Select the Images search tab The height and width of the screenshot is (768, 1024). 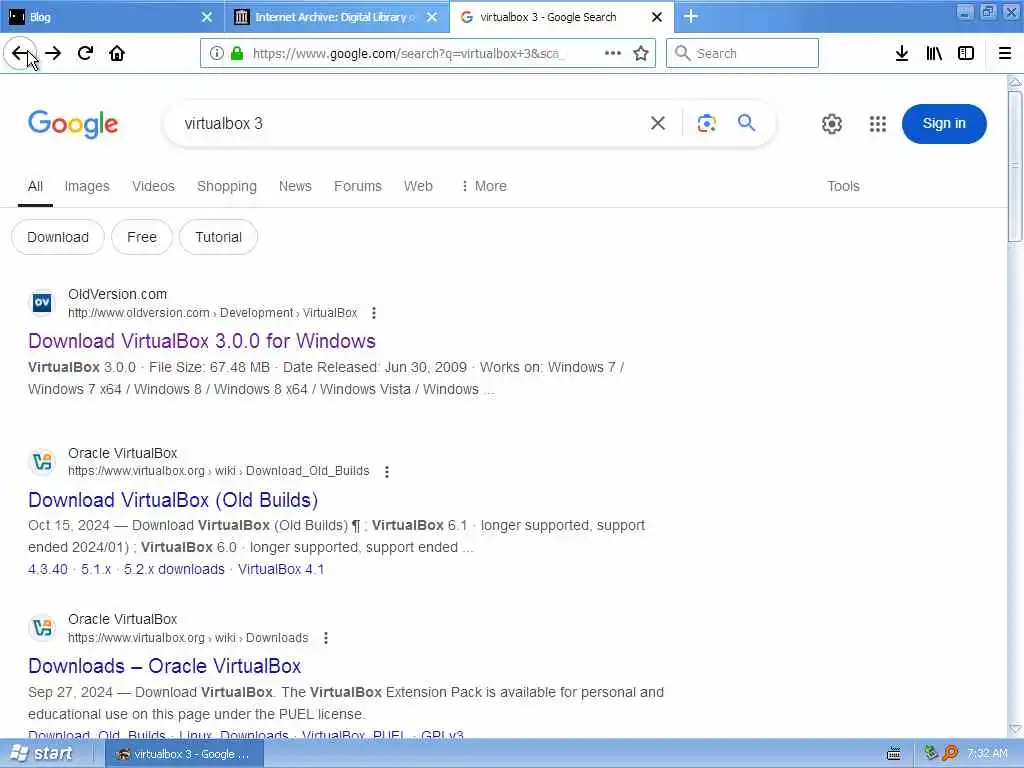point(87,186)
